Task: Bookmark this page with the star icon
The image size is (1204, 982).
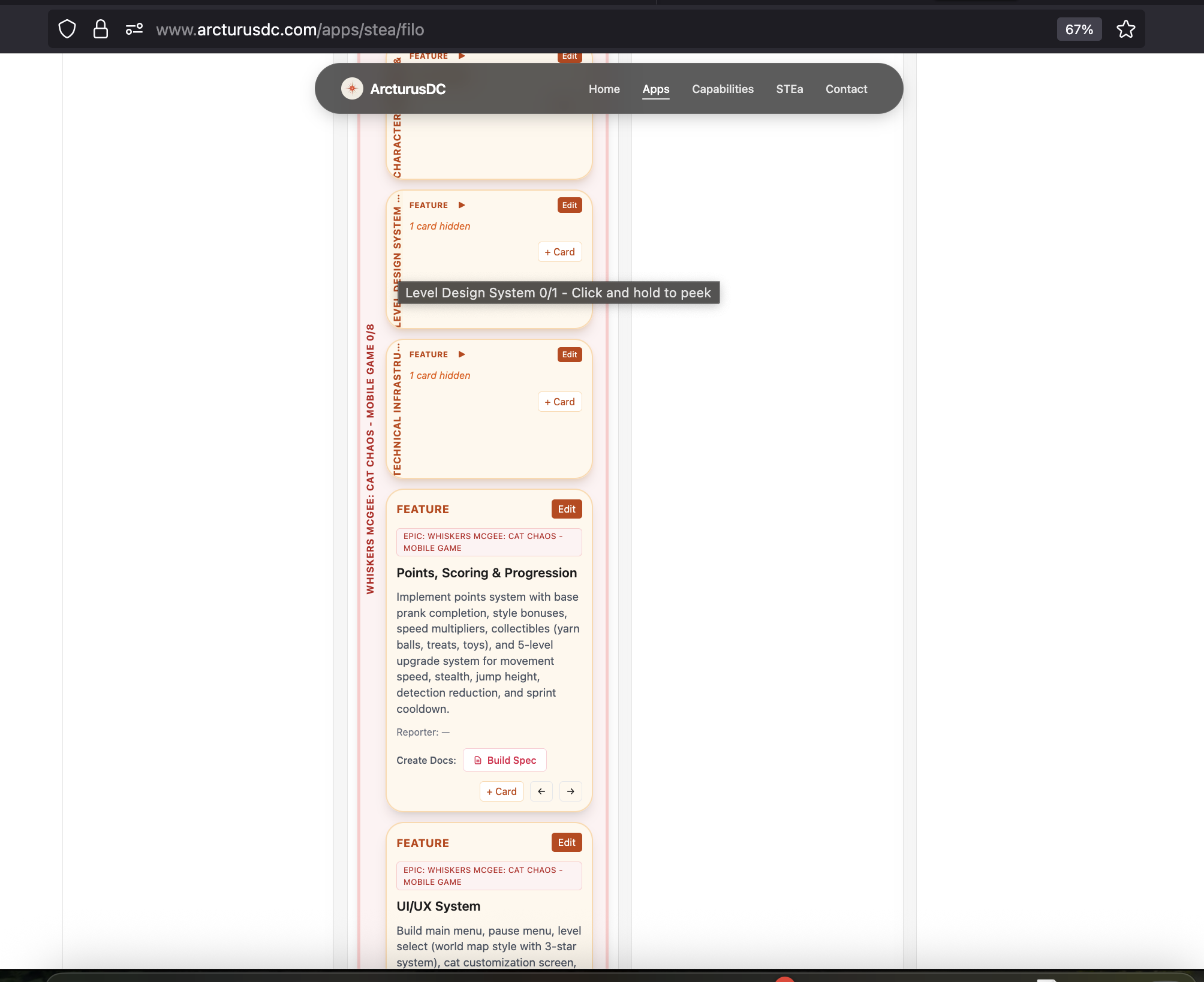Action: pos(1125,29)
